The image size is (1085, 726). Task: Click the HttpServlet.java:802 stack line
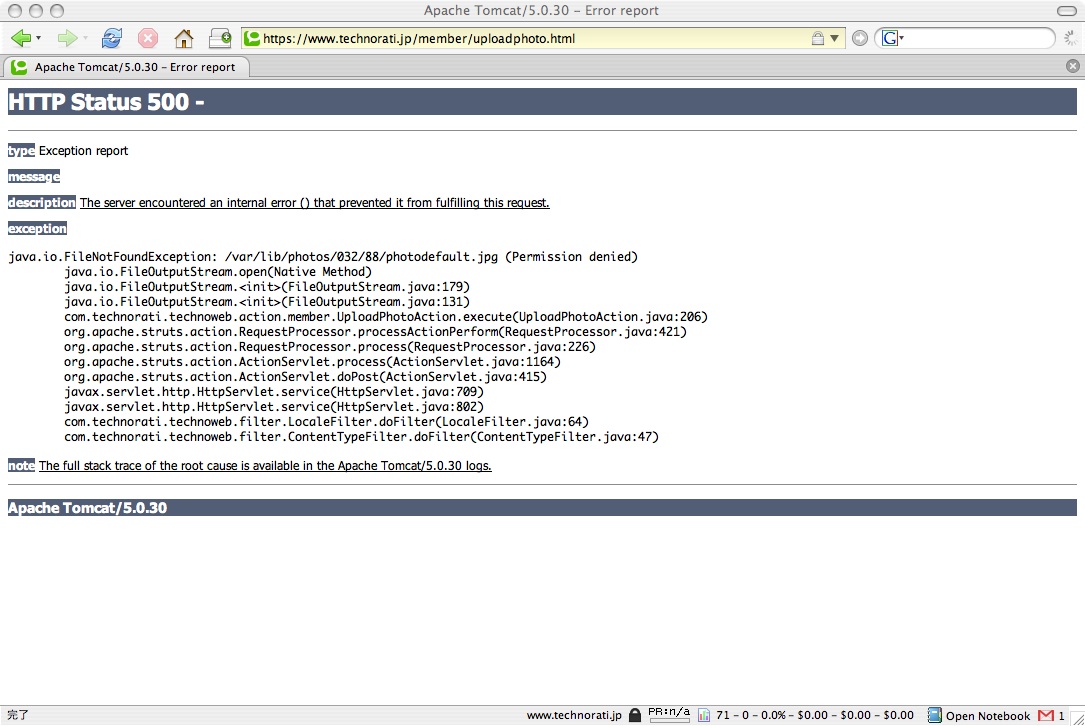point(274,407)
